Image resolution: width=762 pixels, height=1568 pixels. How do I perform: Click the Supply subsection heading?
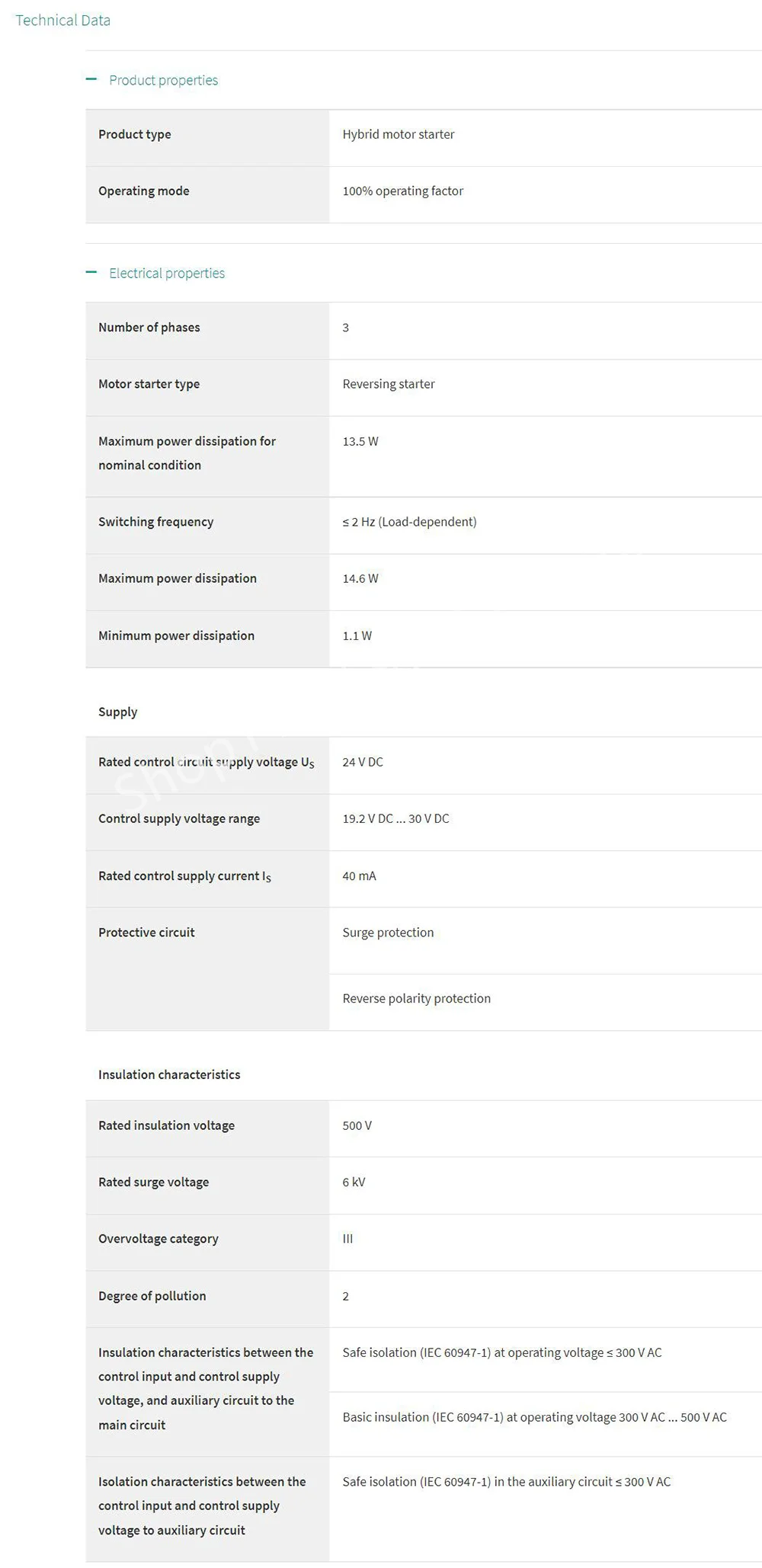coord(117,712)
